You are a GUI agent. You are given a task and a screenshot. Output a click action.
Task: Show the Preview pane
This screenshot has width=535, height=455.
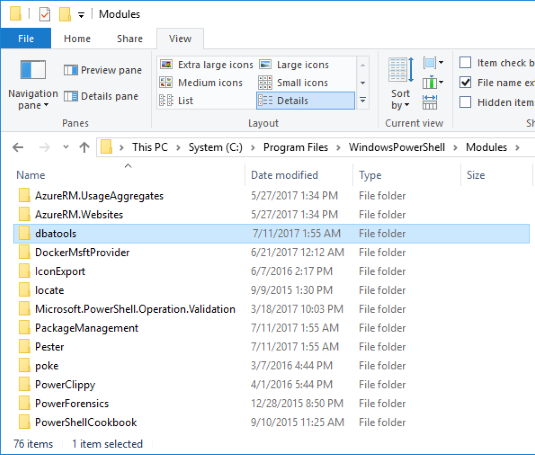coord(103,70)
